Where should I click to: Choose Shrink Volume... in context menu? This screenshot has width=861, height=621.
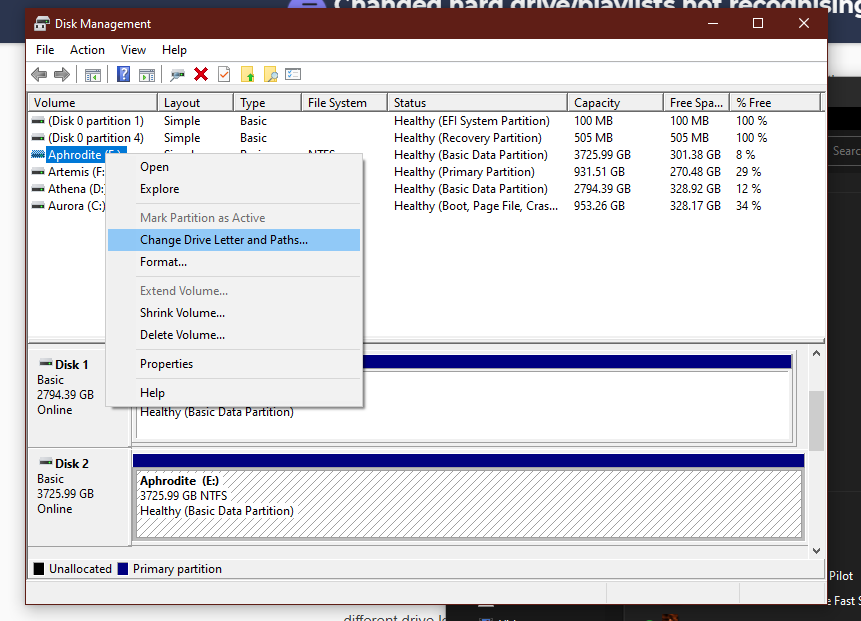234,313
